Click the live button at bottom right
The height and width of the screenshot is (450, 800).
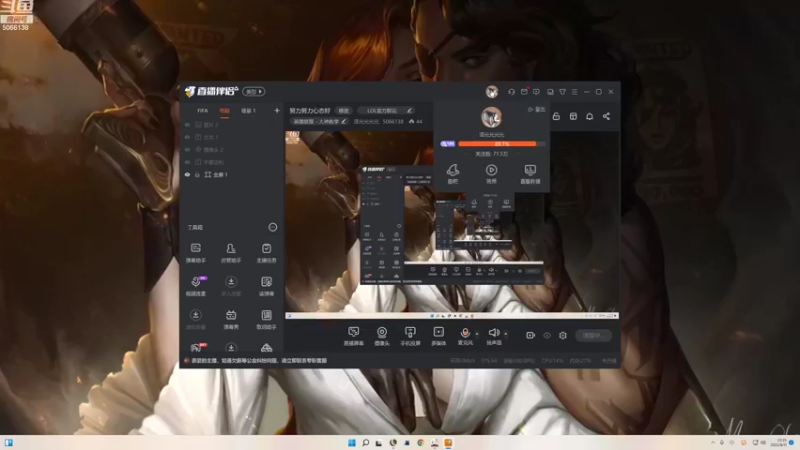point(593,335)
